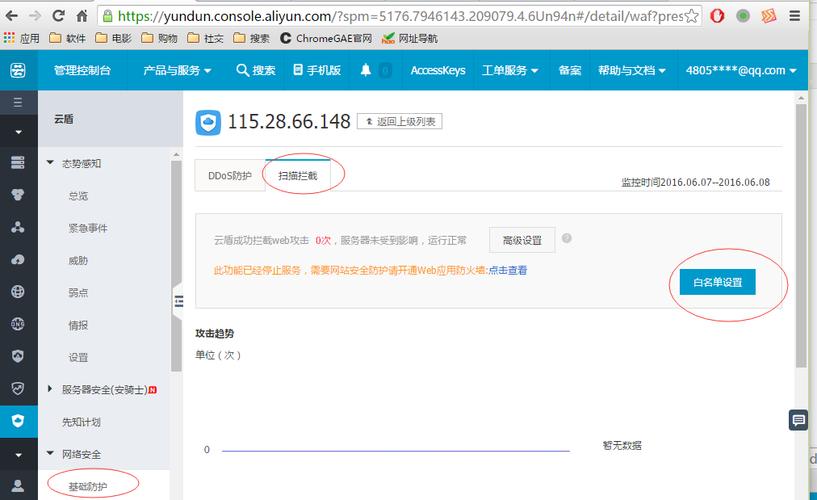Switch to the 扫描拦截 tab
This screenshot has width=817, height=500.
pos(298,176)
